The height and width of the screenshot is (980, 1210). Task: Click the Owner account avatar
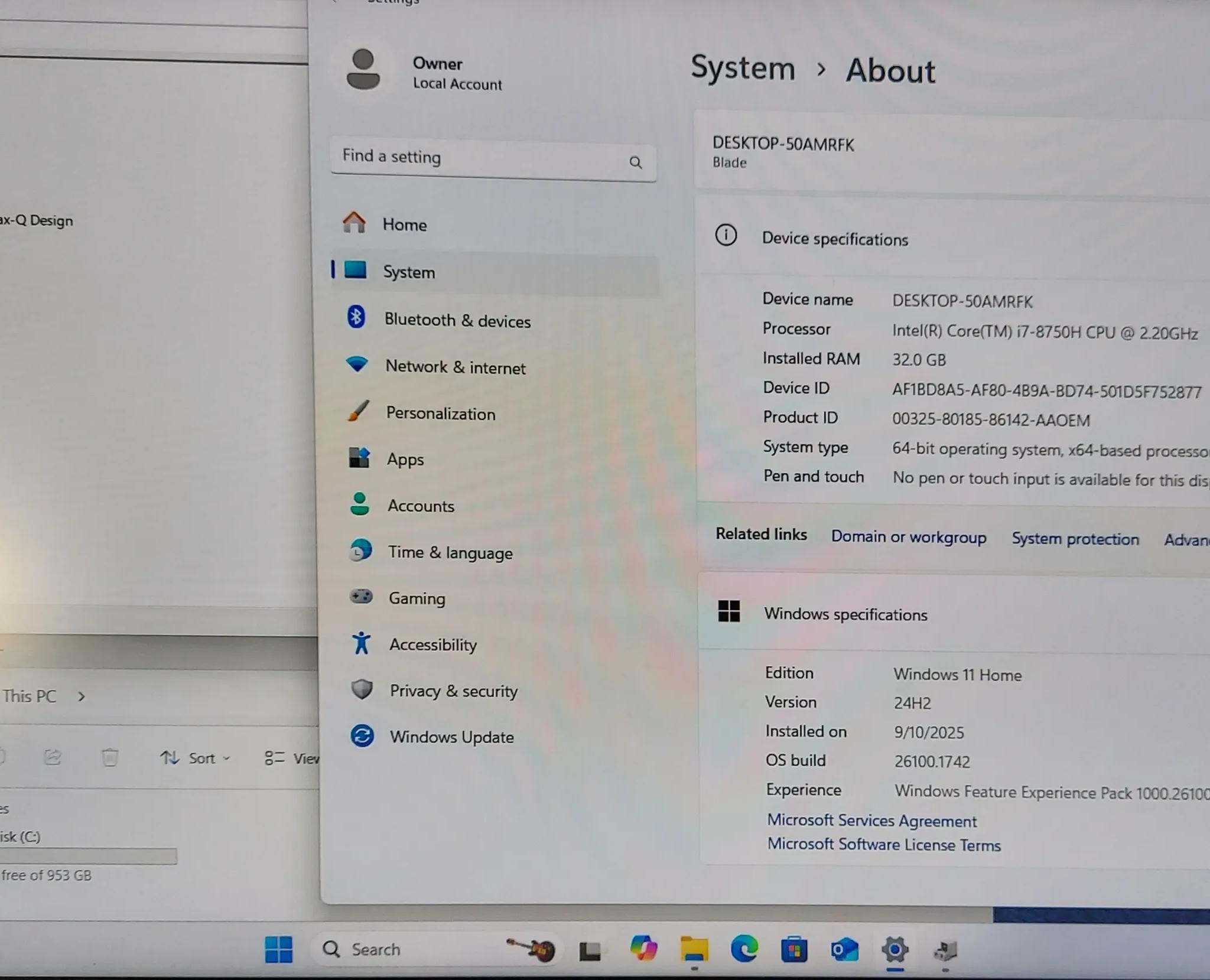[363, 70]
